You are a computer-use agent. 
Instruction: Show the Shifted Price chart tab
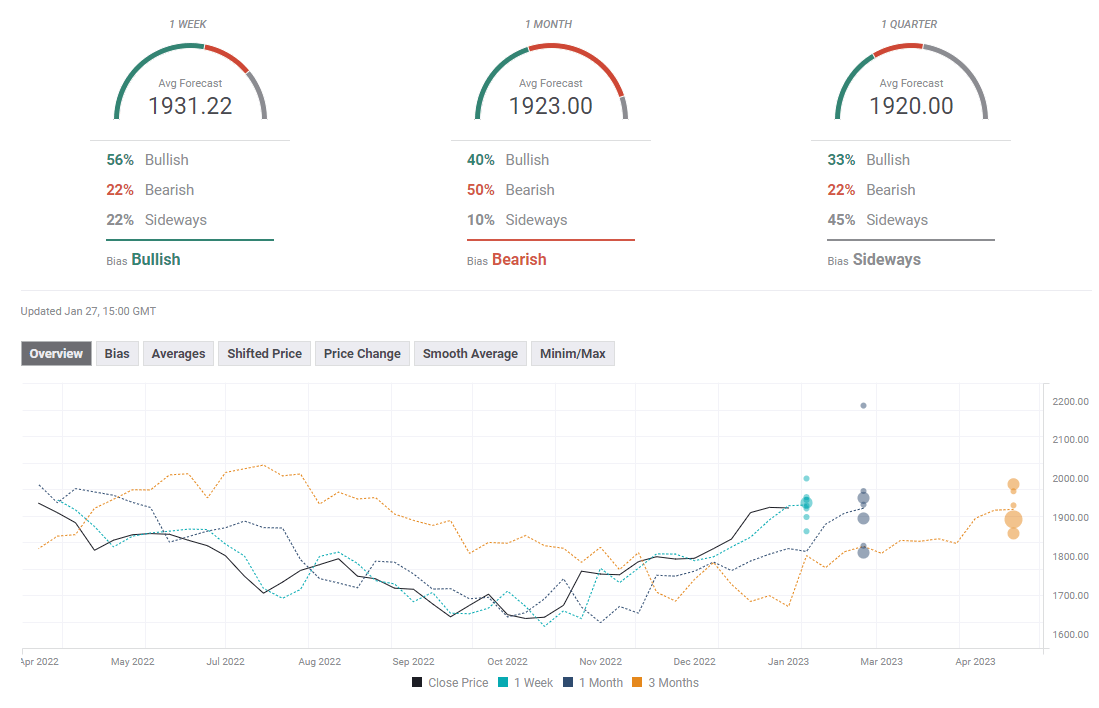264,354
